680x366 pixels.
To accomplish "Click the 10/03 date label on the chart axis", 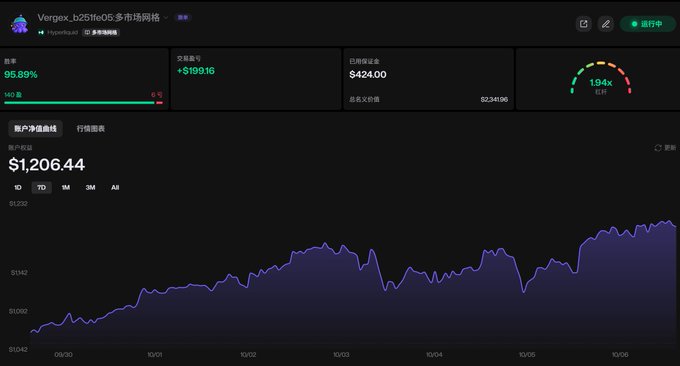I will pos(341,355).
